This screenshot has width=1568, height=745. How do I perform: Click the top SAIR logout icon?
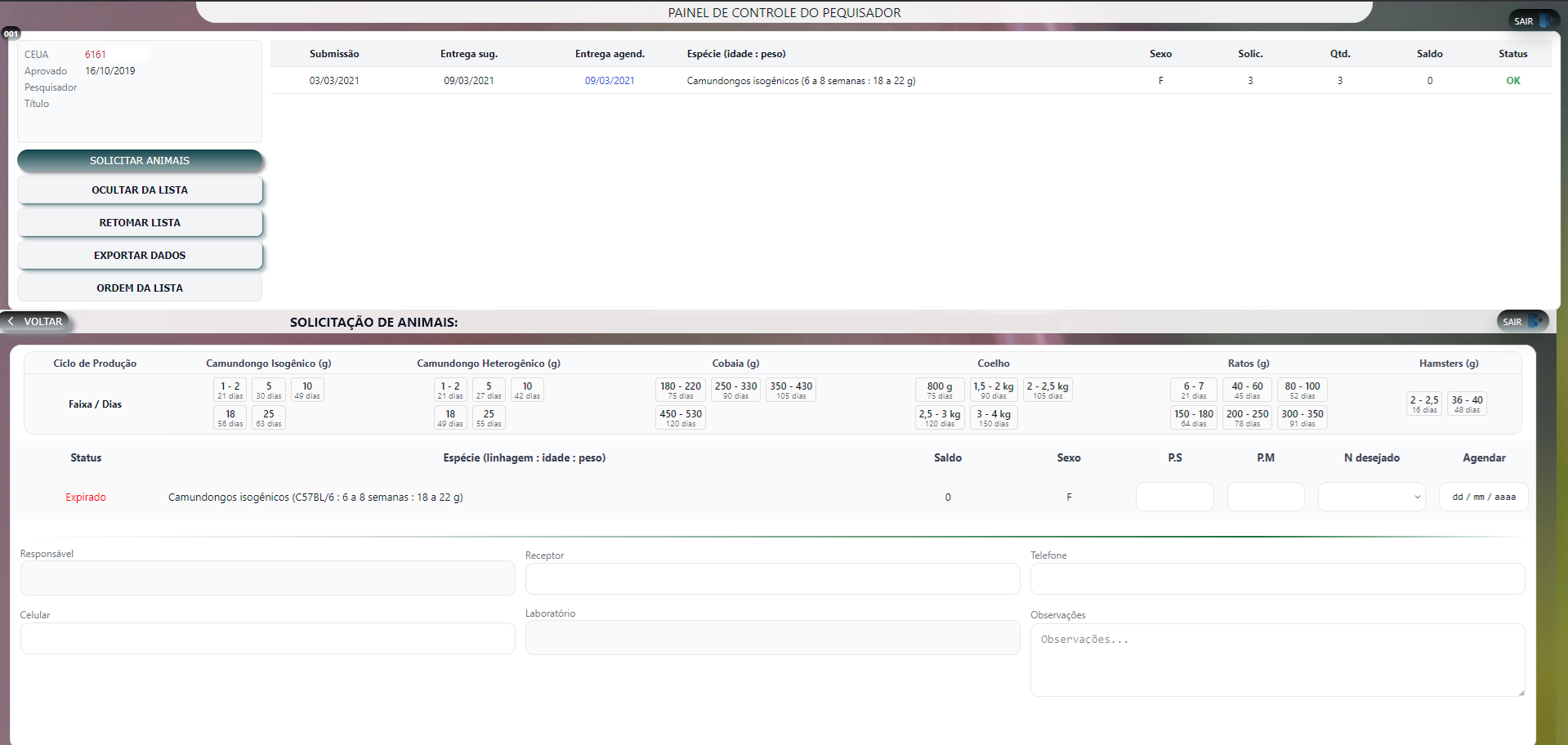1544,21
